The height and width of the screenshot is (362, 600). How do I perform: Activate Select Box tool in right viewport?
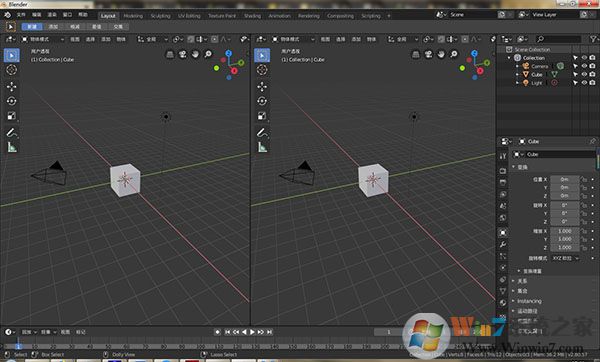coord(262,55)
